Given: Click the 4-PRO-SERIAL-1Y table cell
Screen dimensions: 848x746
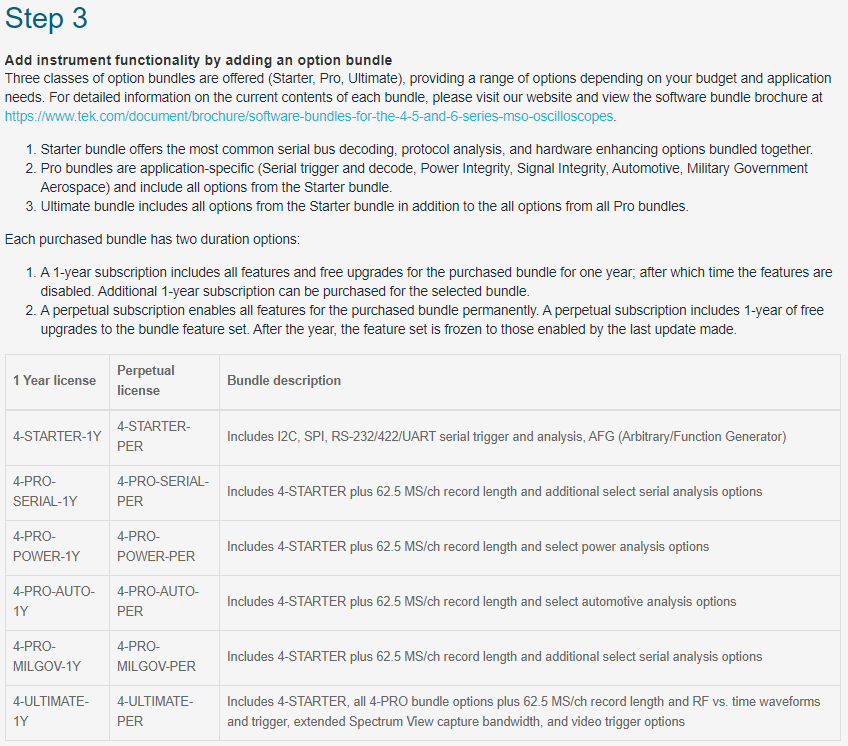Looking at the screenshot, I should [x=57, y=492].
